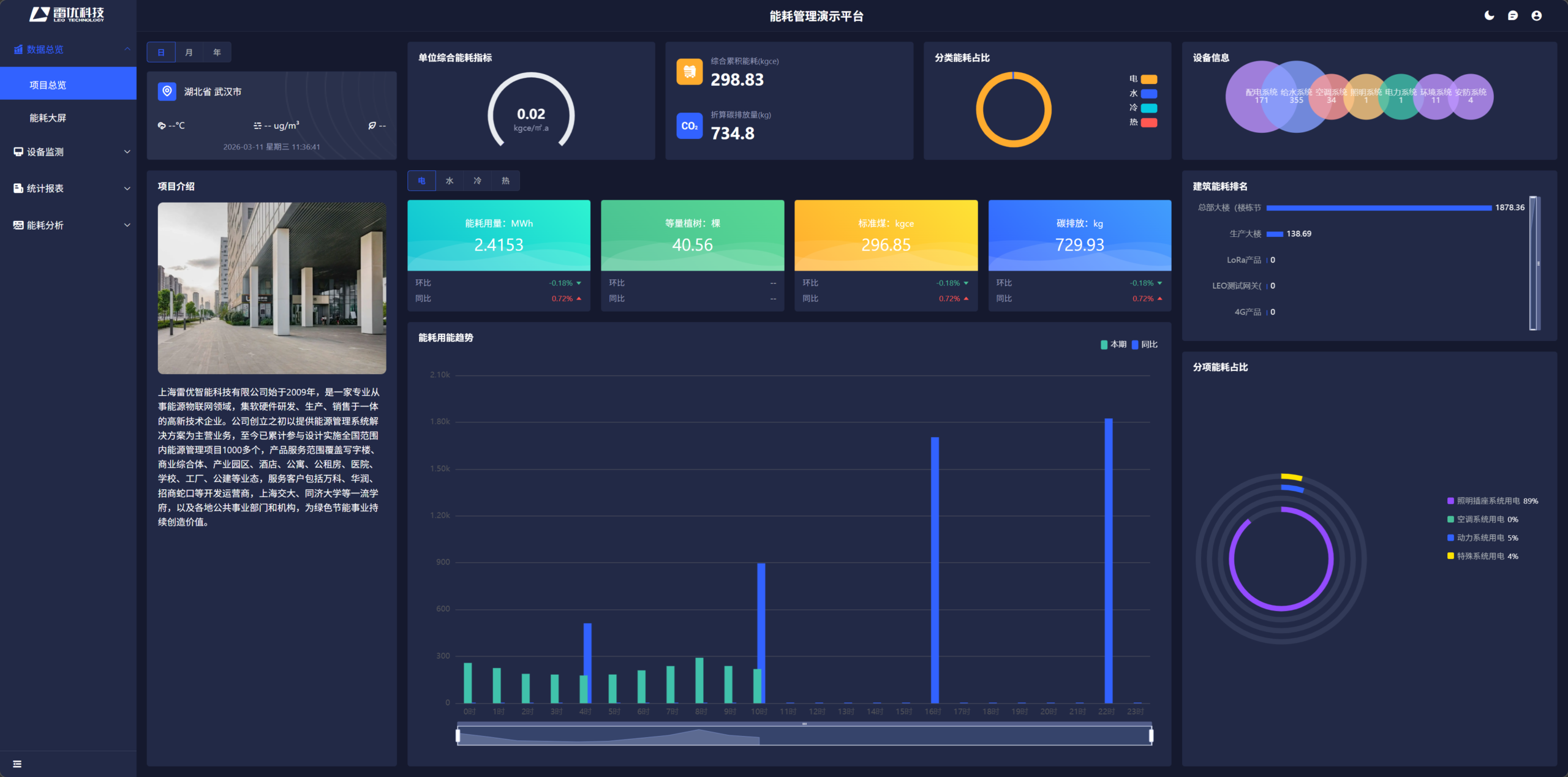Click sidebar collapse icon at bottom
Screen dimensions: 1568x777
coord(17,764)
